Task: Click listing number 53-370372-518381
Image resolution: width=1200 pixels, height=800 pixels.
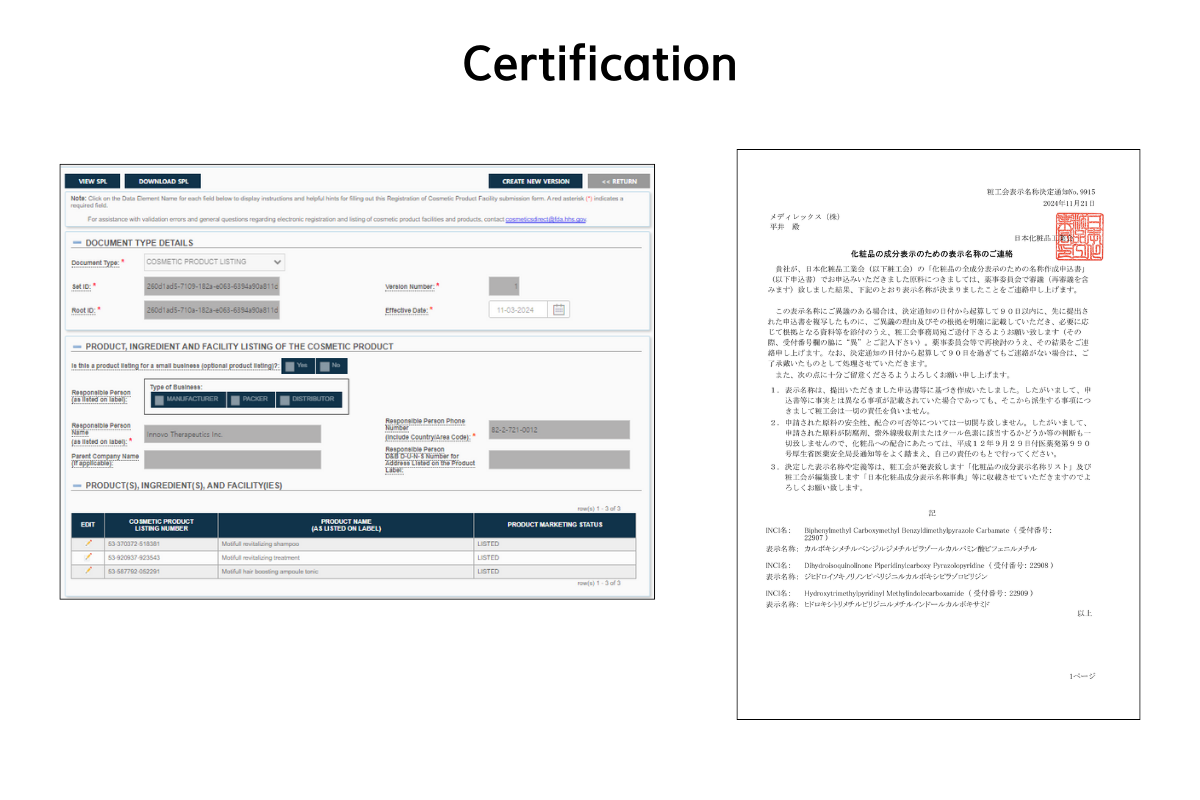Action: coord(135,543)
